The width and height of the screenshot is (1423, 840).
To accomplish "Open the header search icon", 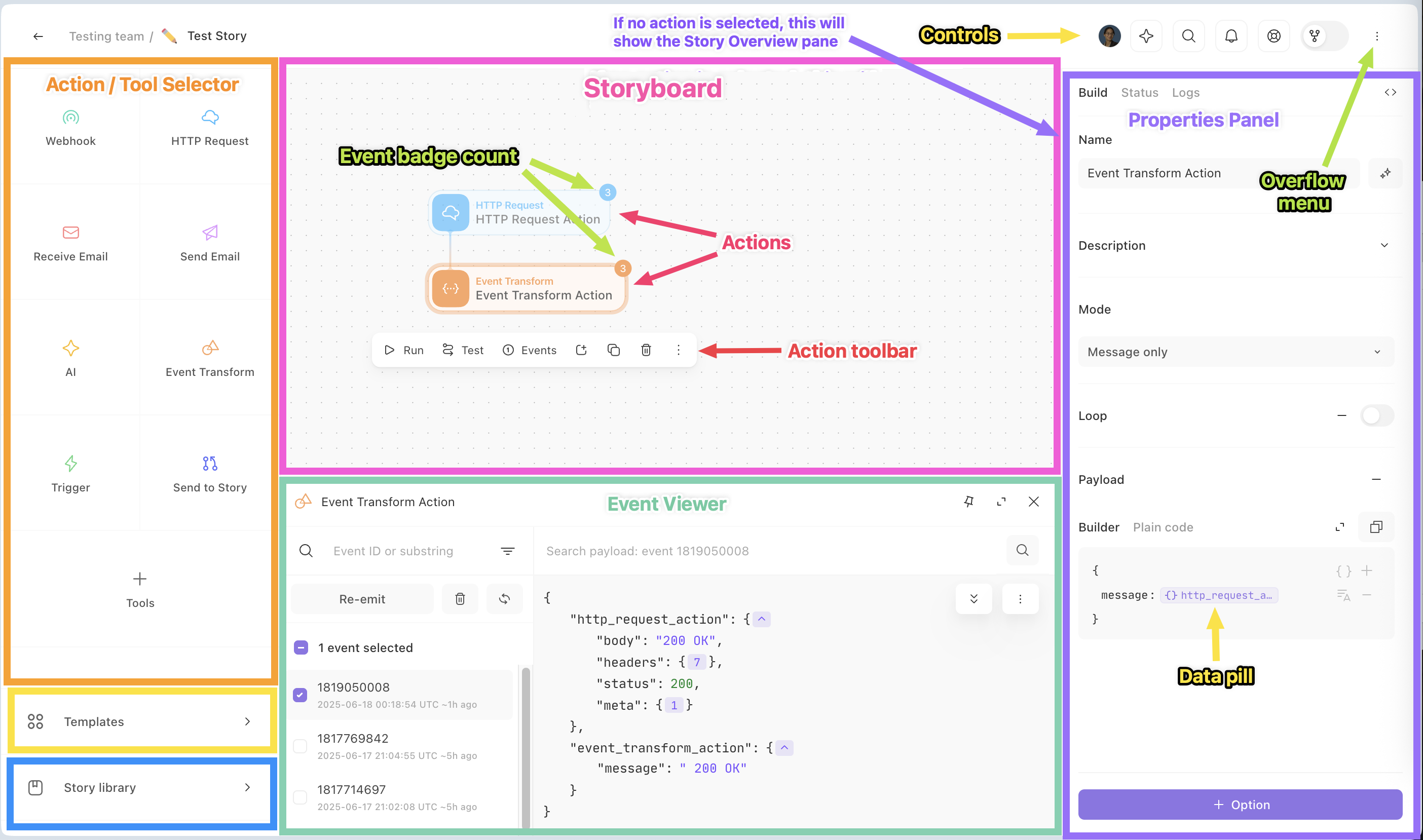I will point(1188,36).
